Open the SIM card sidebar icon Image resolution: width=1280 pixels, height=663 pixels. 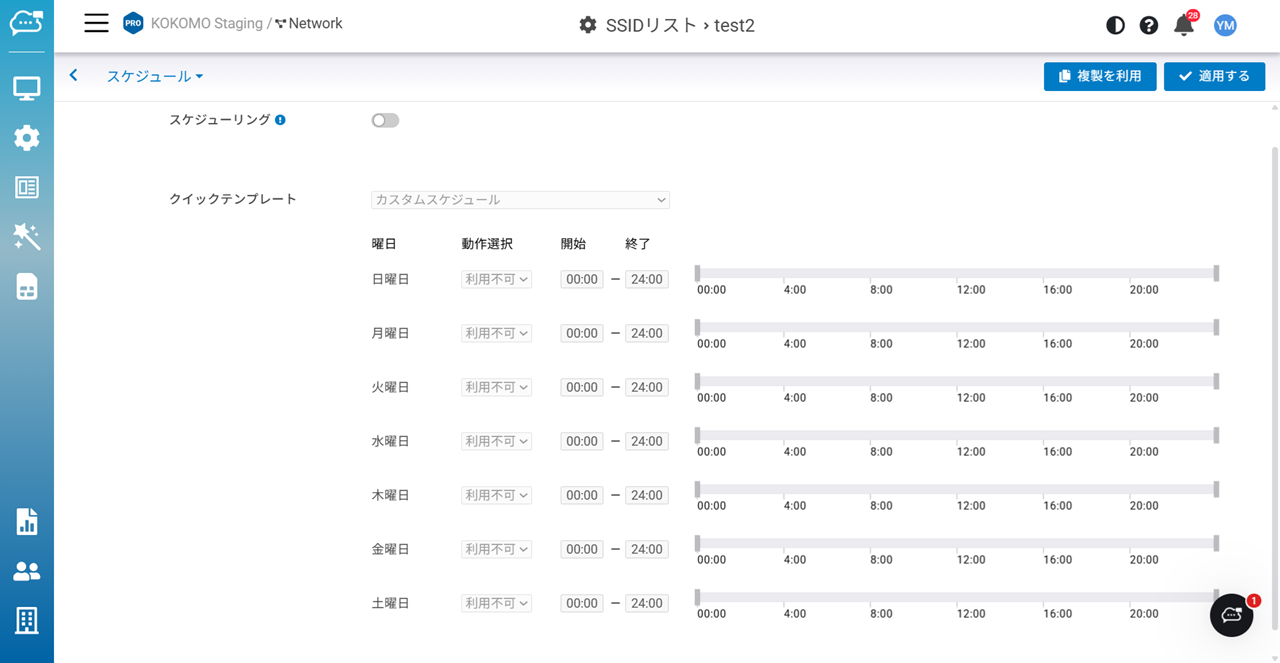pos(27,287)
